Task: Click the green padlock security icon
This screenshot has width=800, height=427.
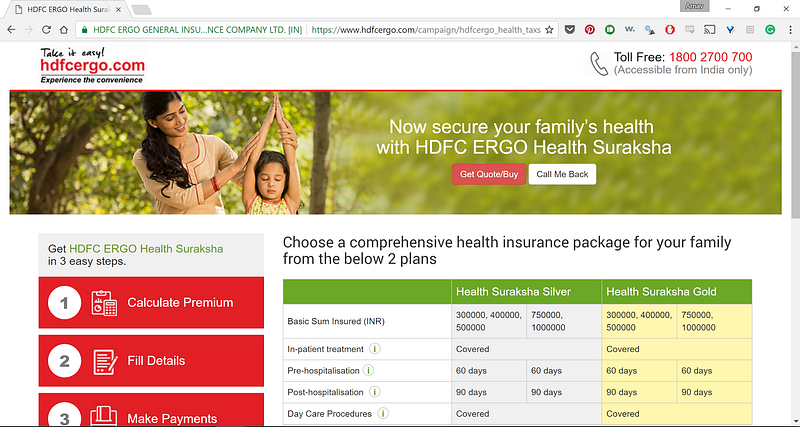Action: tap(85, 30)
